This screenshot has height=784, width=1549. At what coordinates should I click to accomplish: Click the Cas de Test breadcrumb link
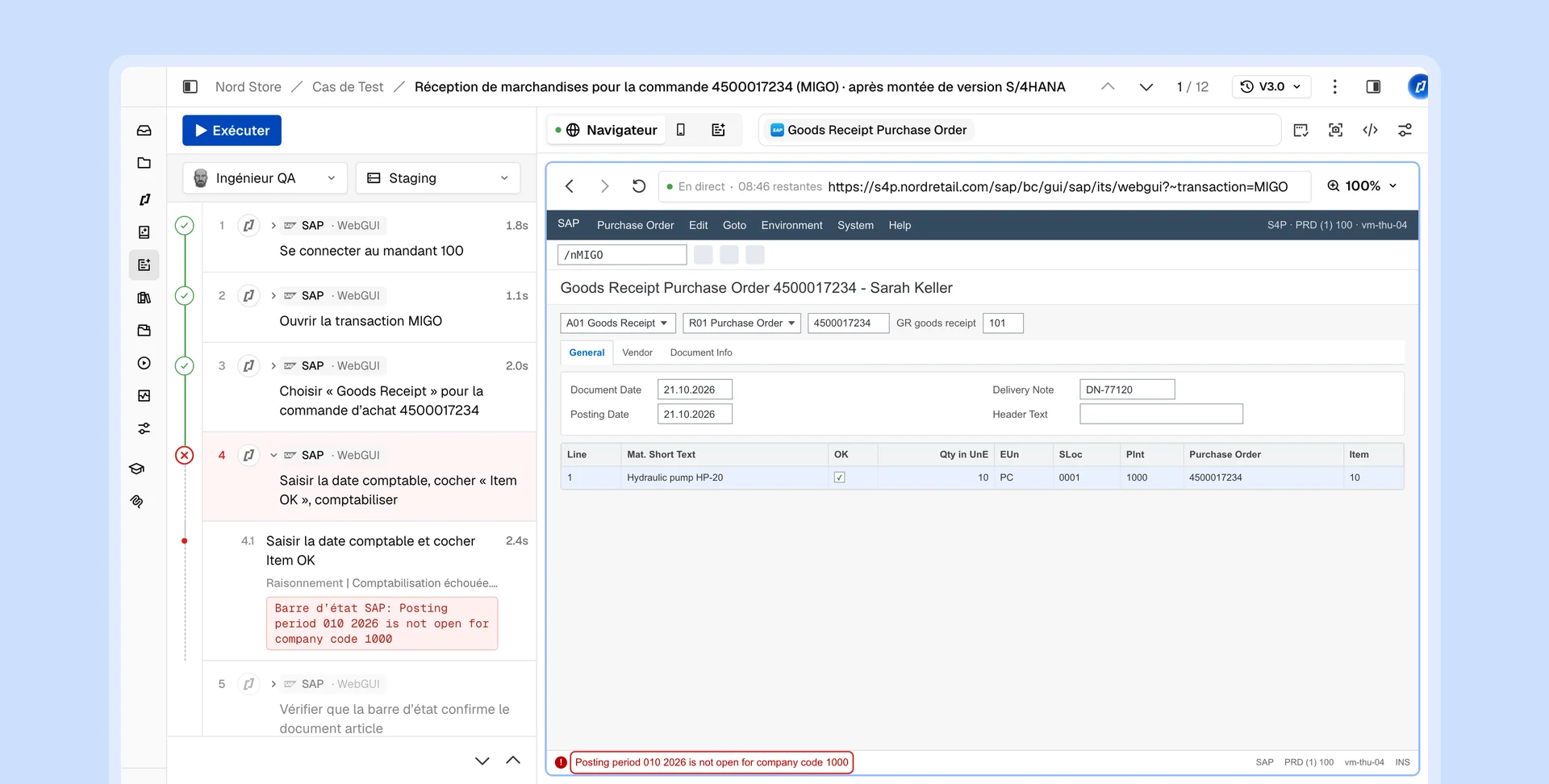348,87
